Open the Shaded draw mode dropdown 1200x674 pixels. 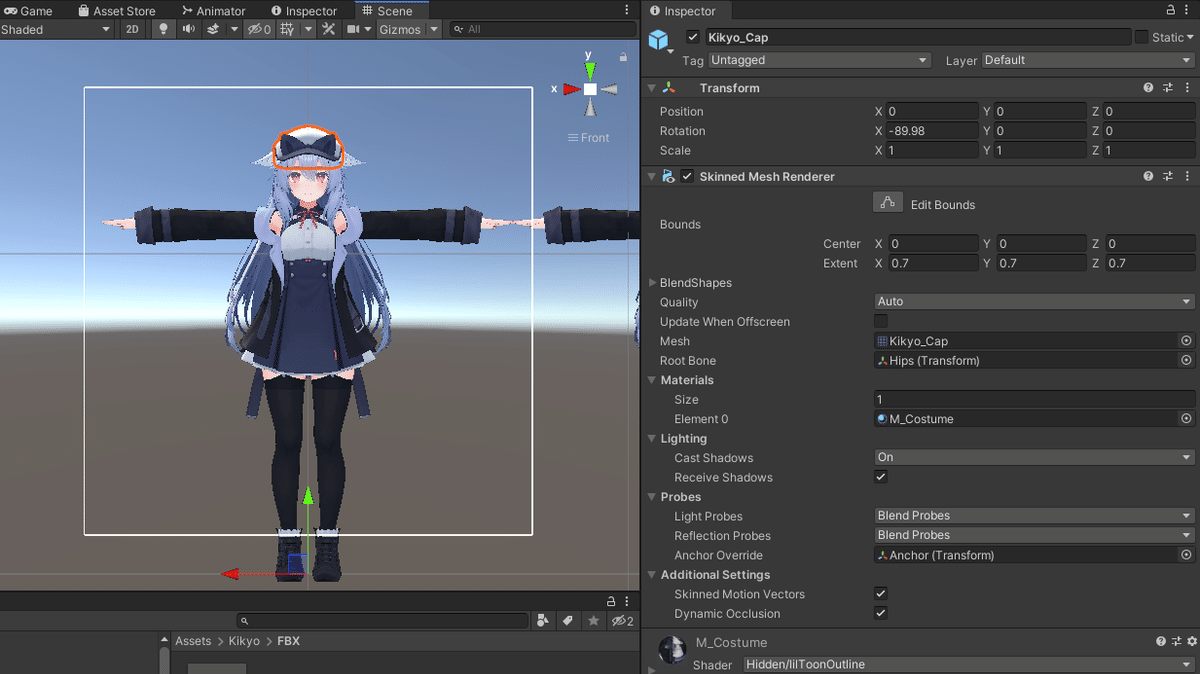57,29
